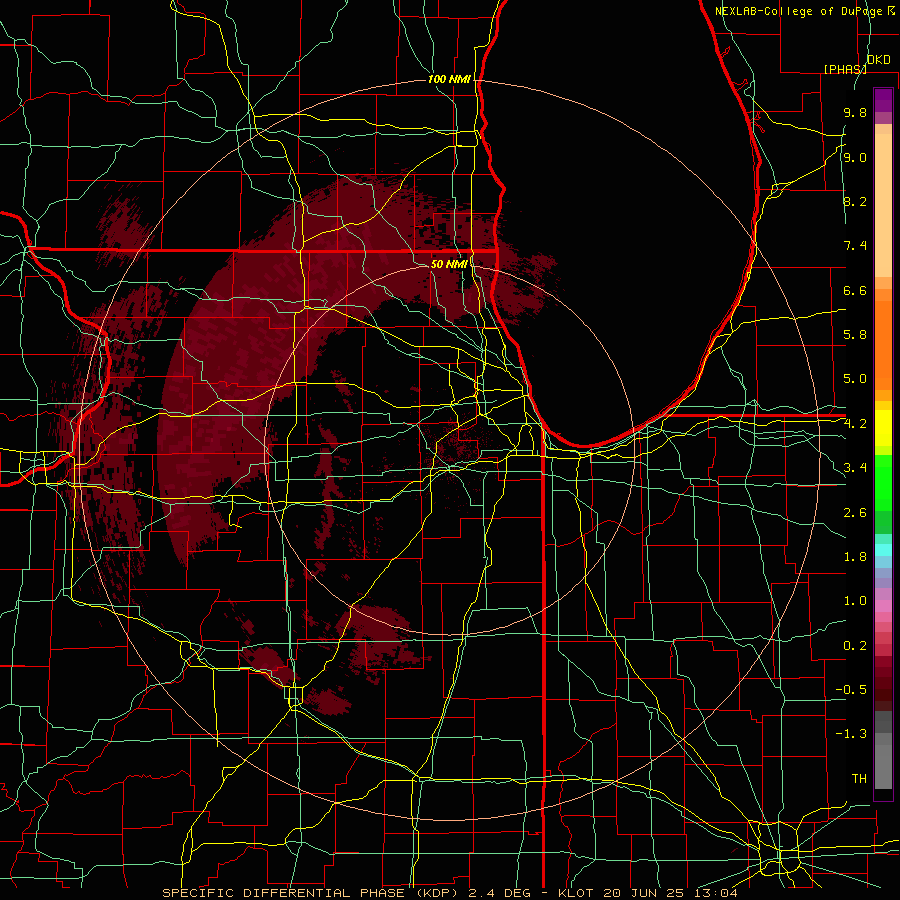Pick the purple segment at the color bar top
The image size is (900, 900).
click(883, 100)
